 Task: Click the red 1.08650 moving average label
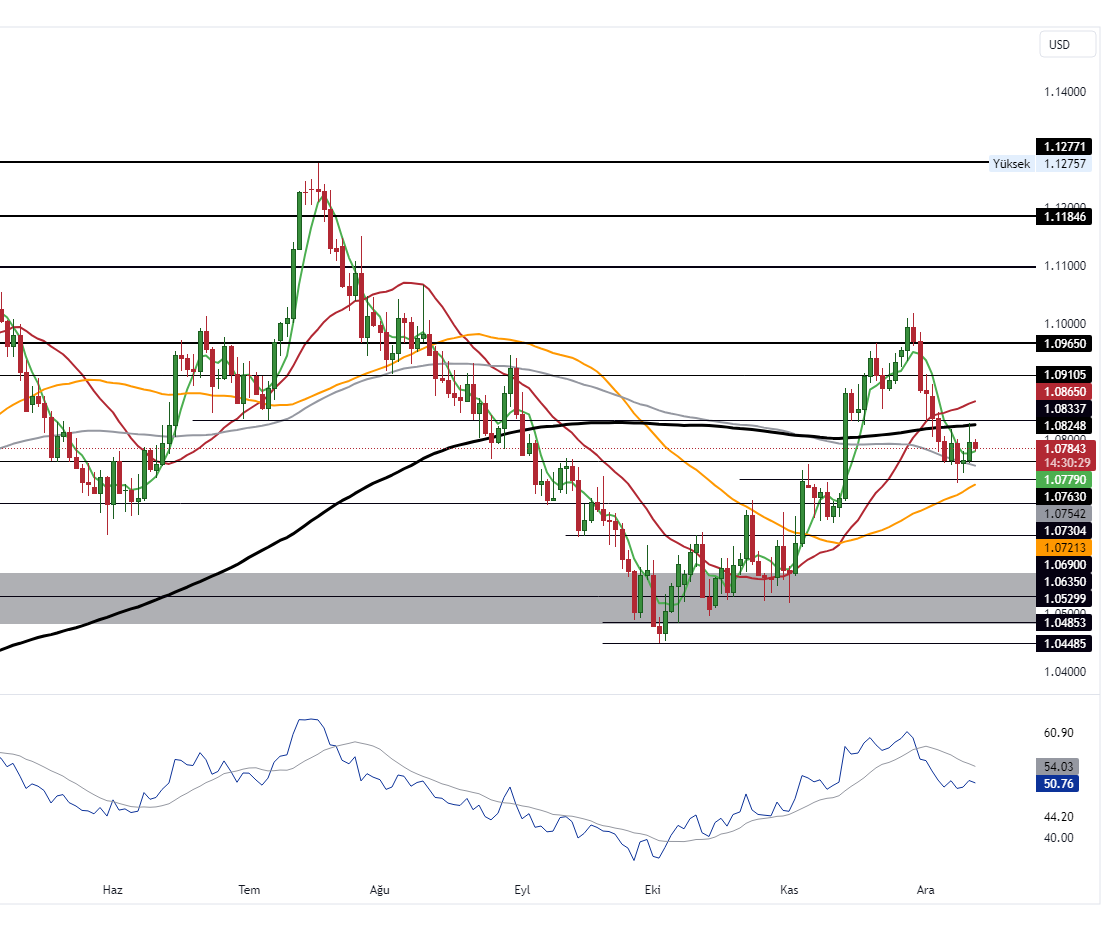[x=1066, y=392]
